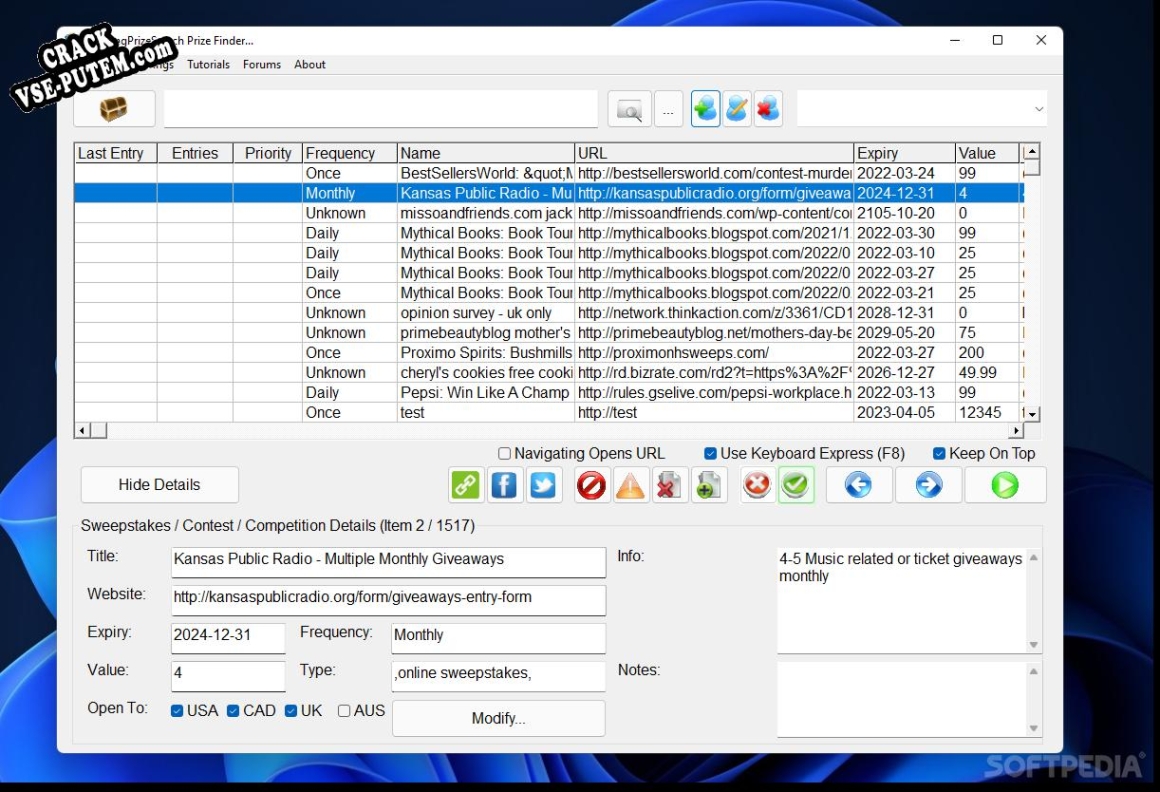Image resolution: width=1160 pixels, height=792 pixels.
Task: Go to next item blue right arrow
Action: coord(928,485)
